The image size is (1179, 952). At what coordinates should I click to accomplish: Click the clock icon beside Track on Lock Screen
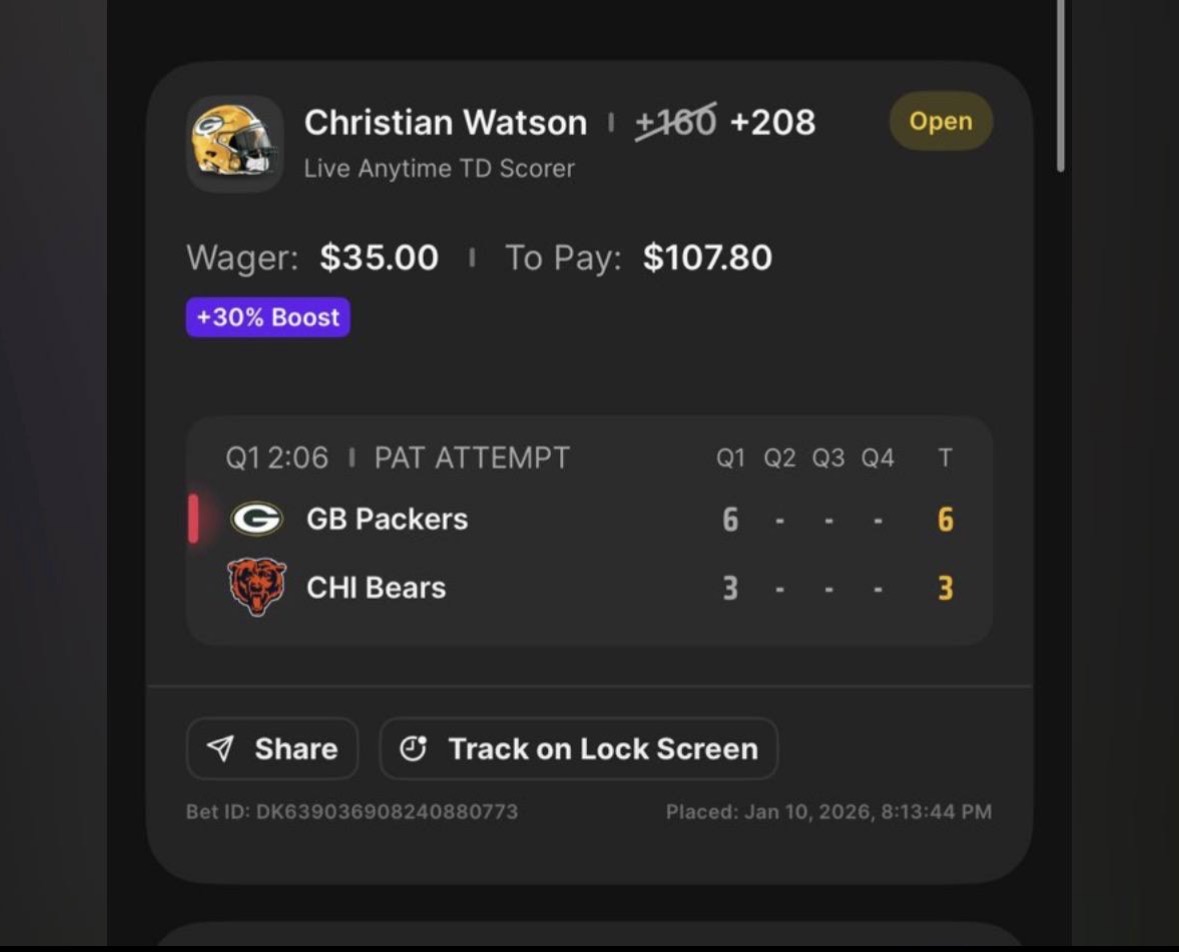pyautogui.click(x=413, y=749)
